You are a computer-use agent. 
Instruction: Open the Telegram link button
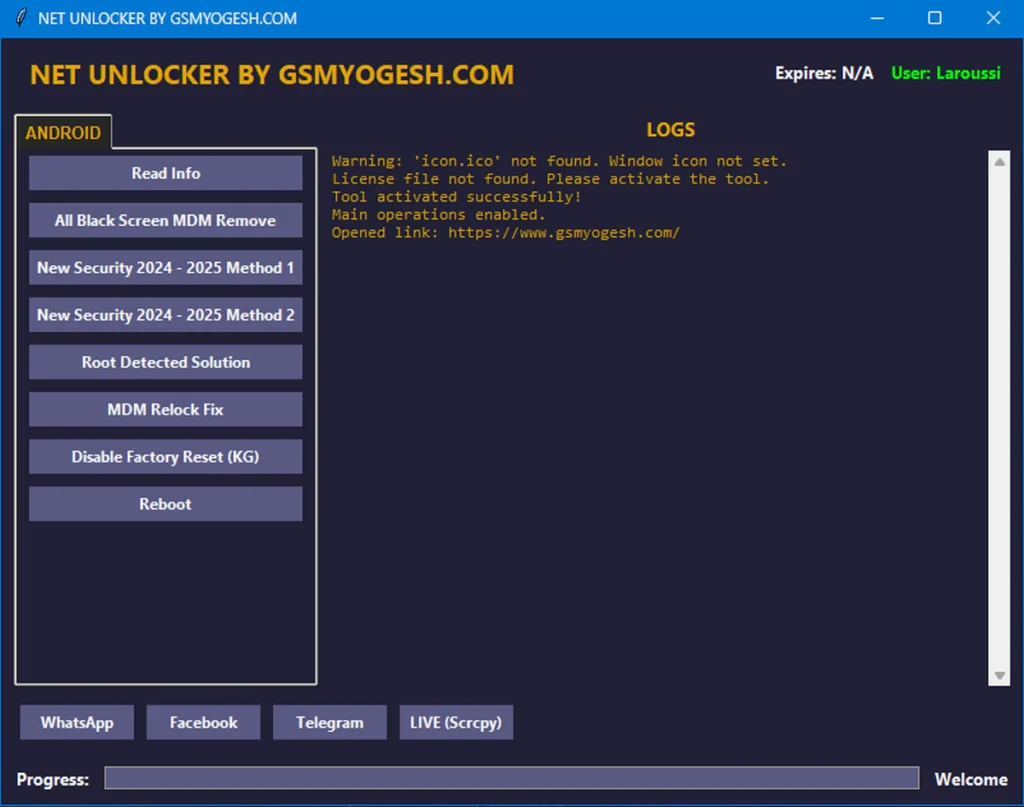330,722
